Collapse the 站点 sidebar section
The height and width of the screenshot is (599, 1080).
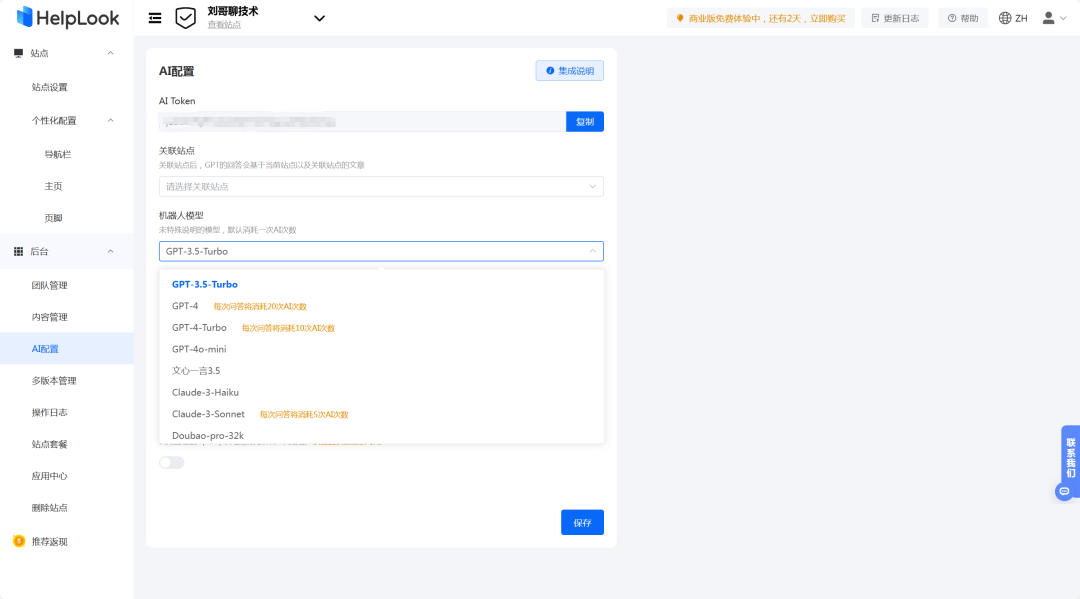coord(110,53)
